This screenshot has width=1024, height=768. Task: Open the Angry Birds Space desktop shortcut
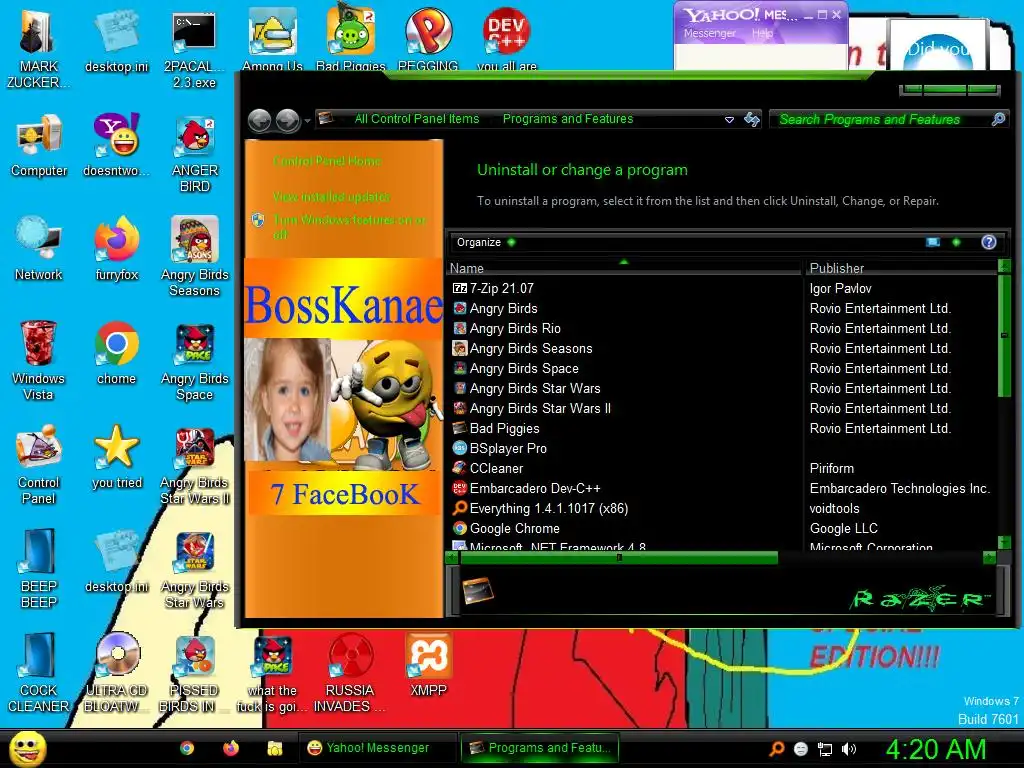click(x=194, y=360)
